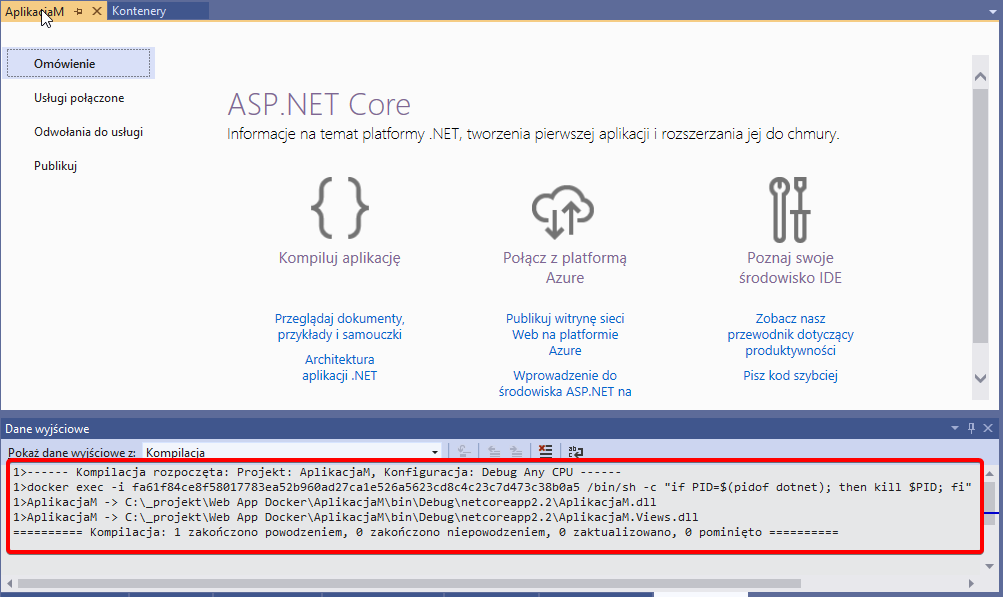Open the Pisz kod szybciej link
1003x597 pixels.
tap(790, 376)
